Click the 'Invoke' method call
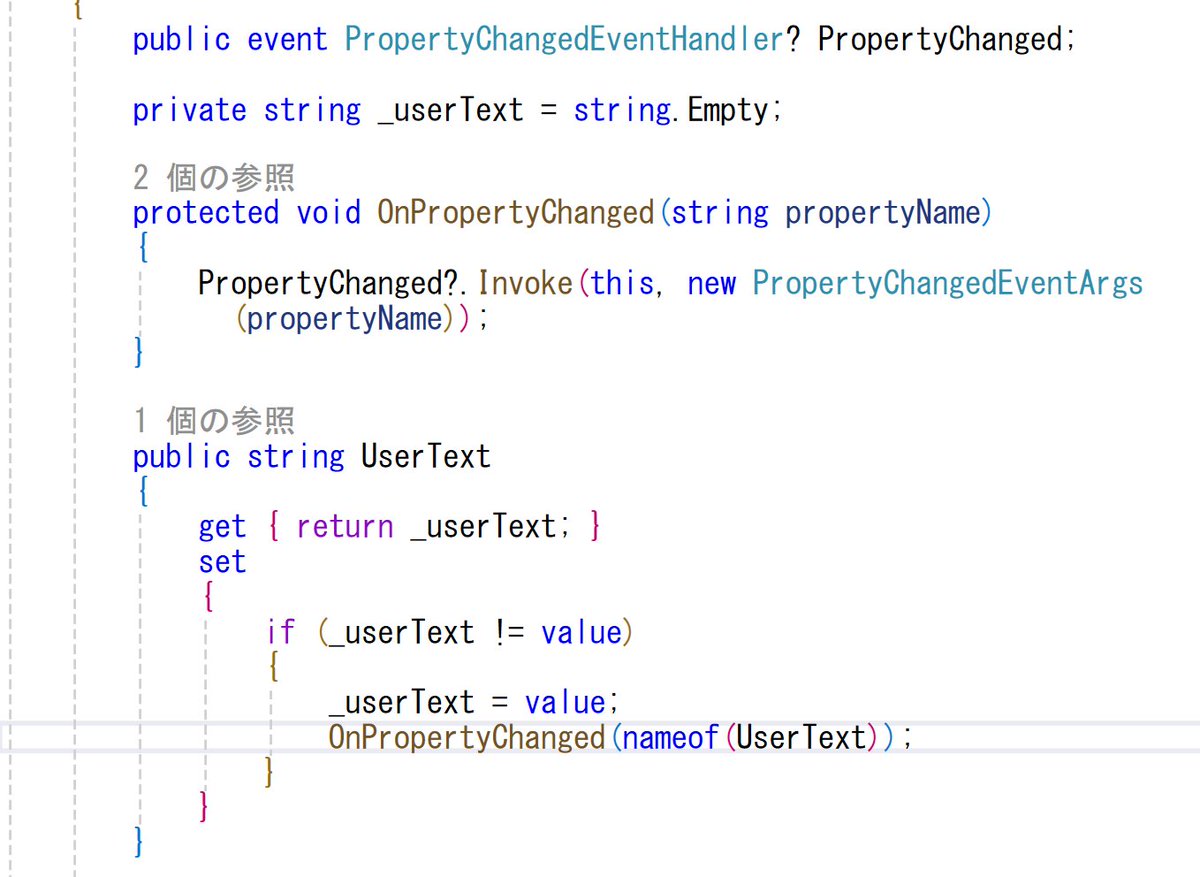1200x877 pixels. click(x=525, y=284)
